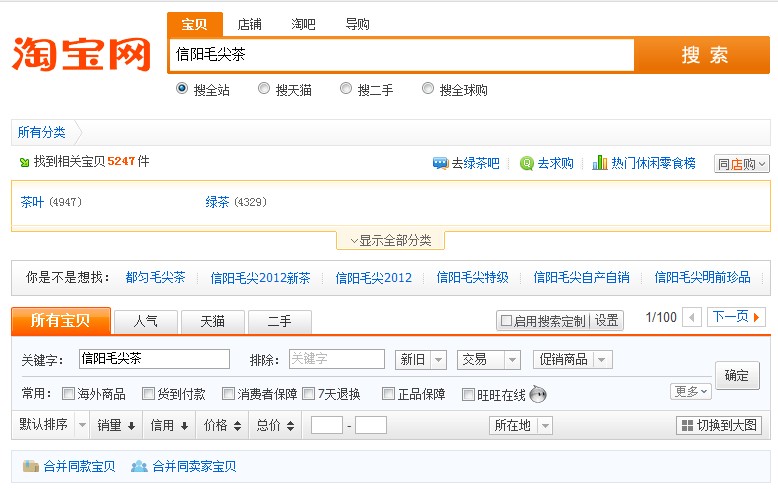The width and height of the screenshot is (778, 489).
Task: Click the 合并同款宝贝 box icon
Action: click(31, 466)
